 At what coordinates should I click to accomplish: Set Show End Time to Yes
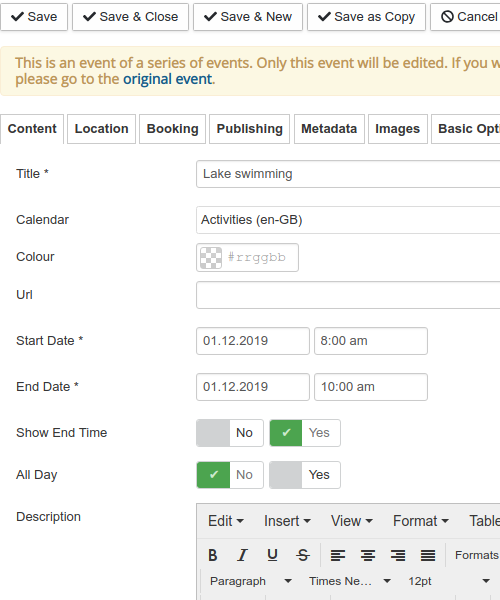pyautogui.click(x=305, y=433)
